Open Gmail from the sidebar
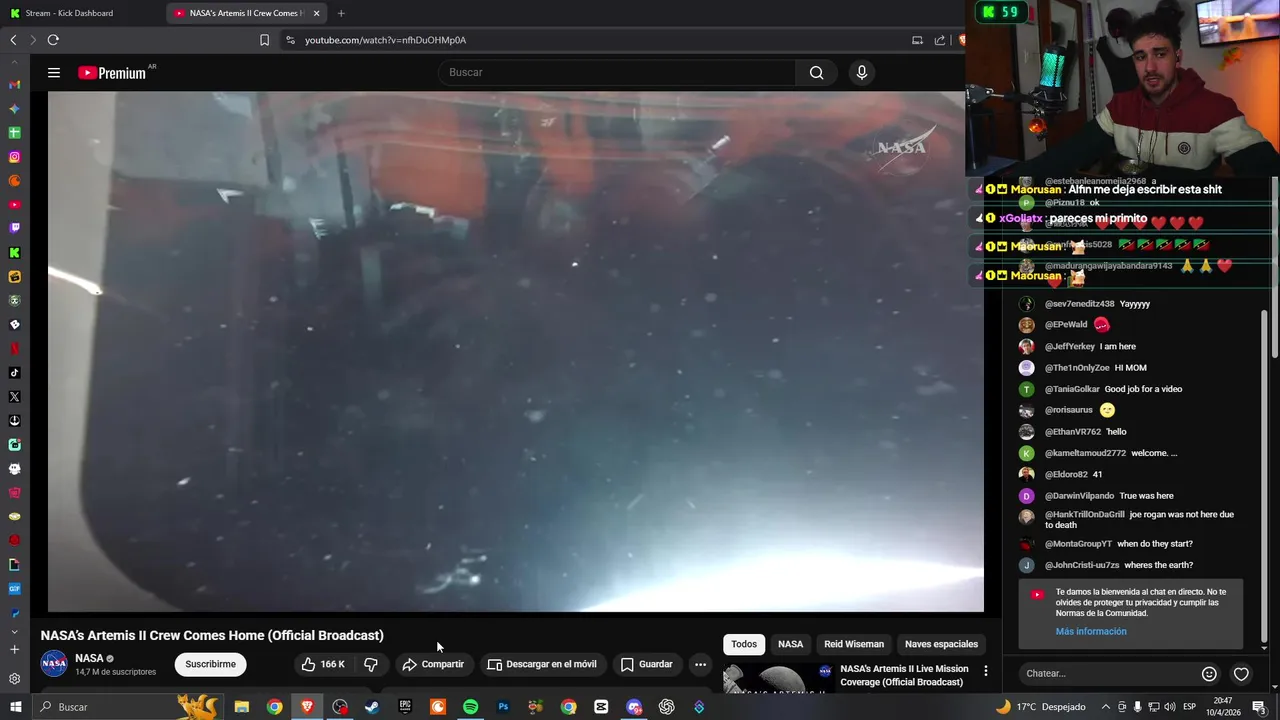 14,85
